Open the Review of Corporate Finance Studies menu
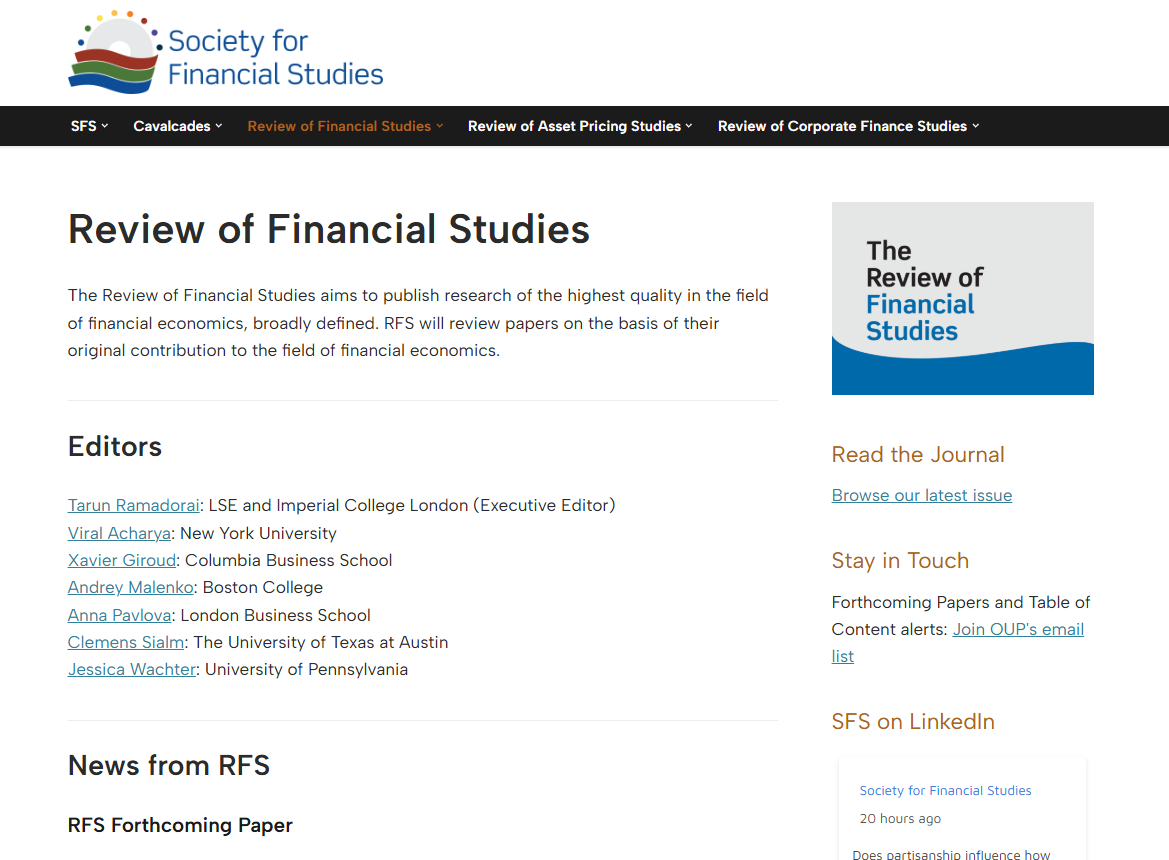This screenshot has height=860, width=1169. (842, 126)
